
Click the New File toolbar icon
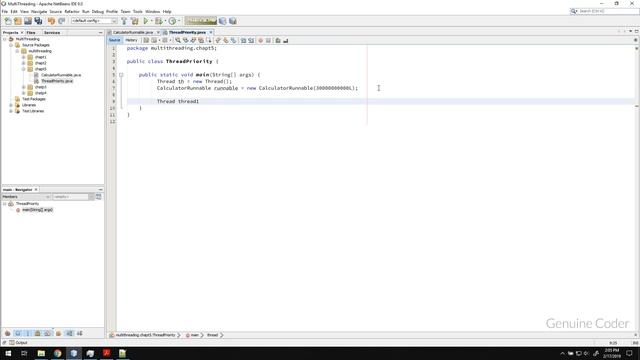(8, 21)
